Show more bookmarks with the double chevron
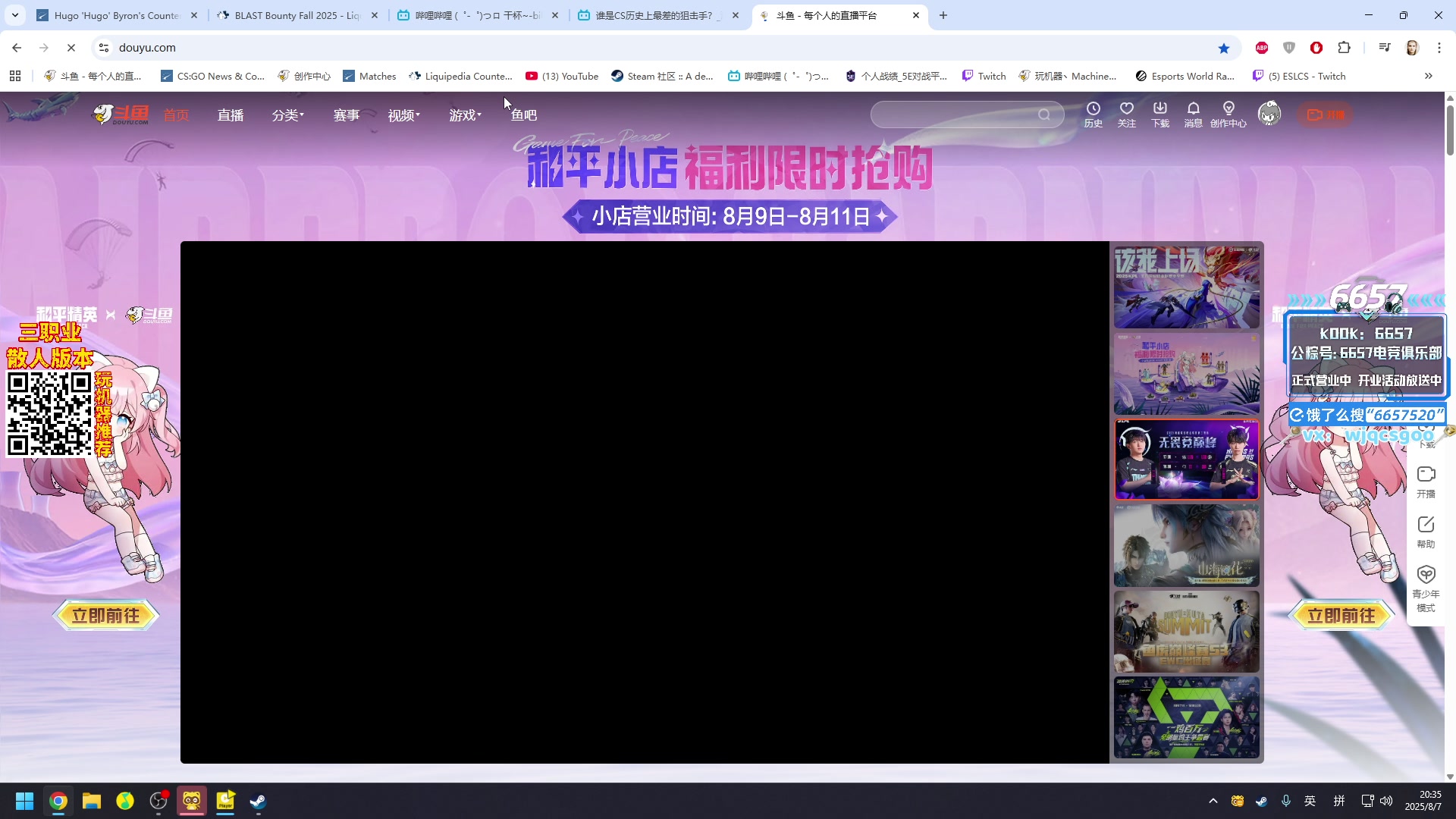Image resolution: width=1456 pixels, height=819 pixels. coord(1429,76)
